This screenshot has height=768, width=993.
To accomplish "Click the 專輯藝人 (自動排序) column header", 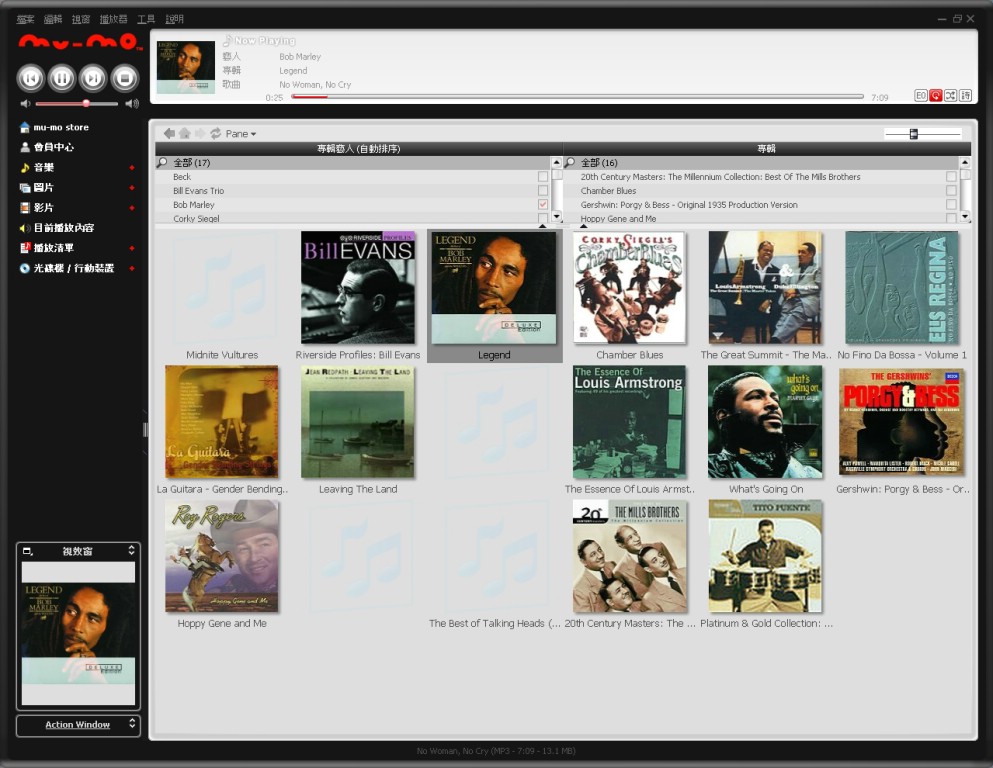I will [x=359, y=149].
